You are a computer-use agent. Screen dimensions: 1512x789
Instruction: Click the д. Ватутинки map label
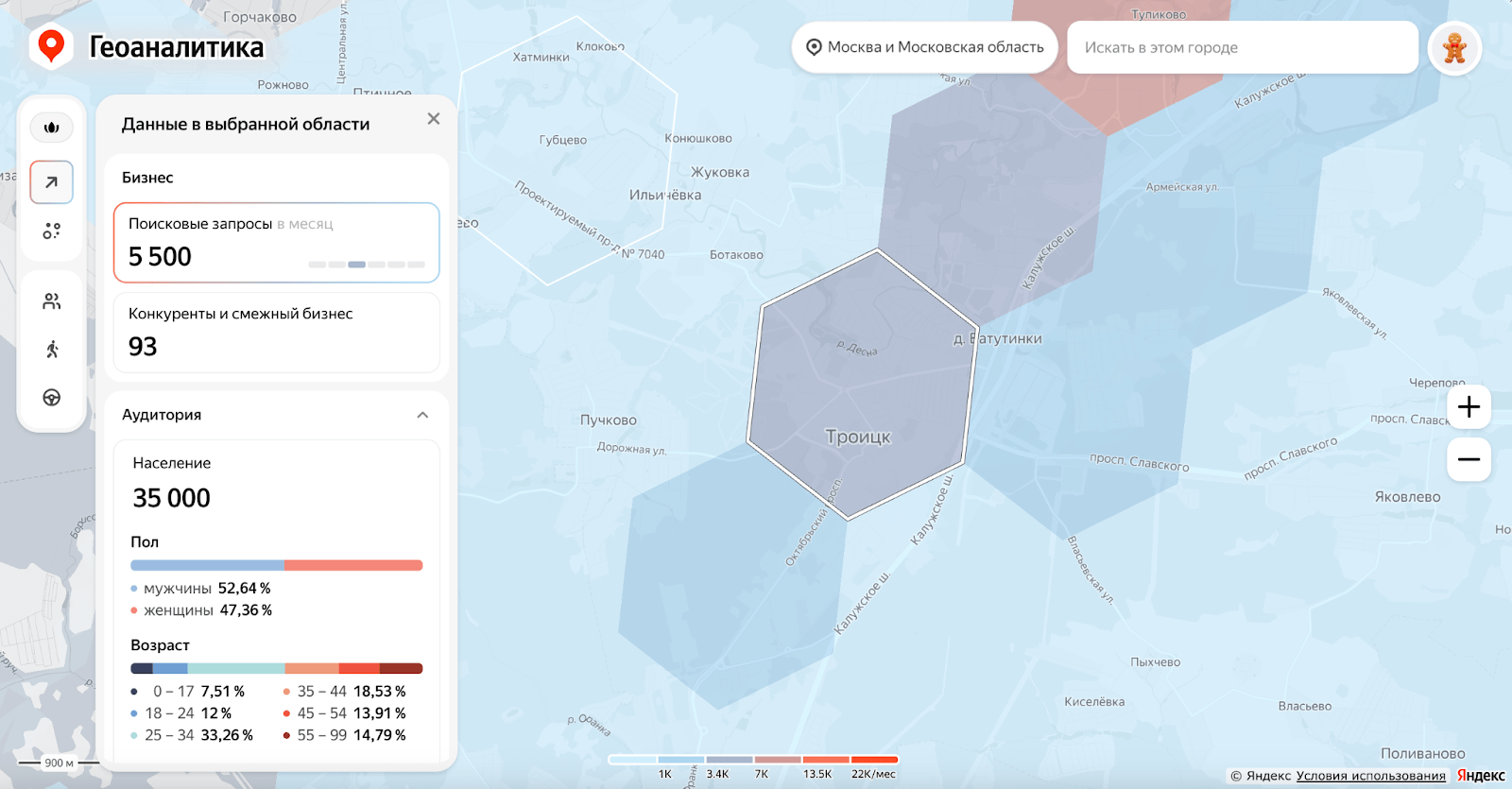(x=998, y=338)
